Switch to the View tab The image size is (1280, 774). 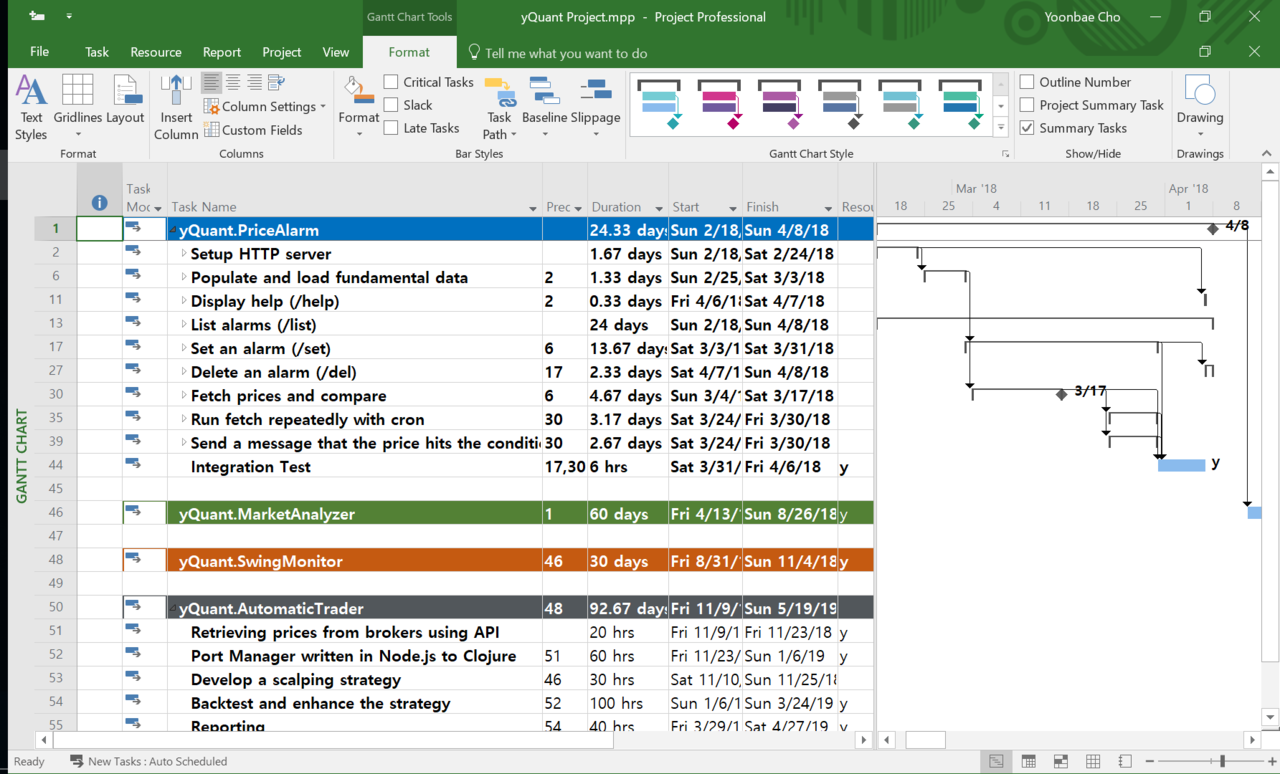336,52
